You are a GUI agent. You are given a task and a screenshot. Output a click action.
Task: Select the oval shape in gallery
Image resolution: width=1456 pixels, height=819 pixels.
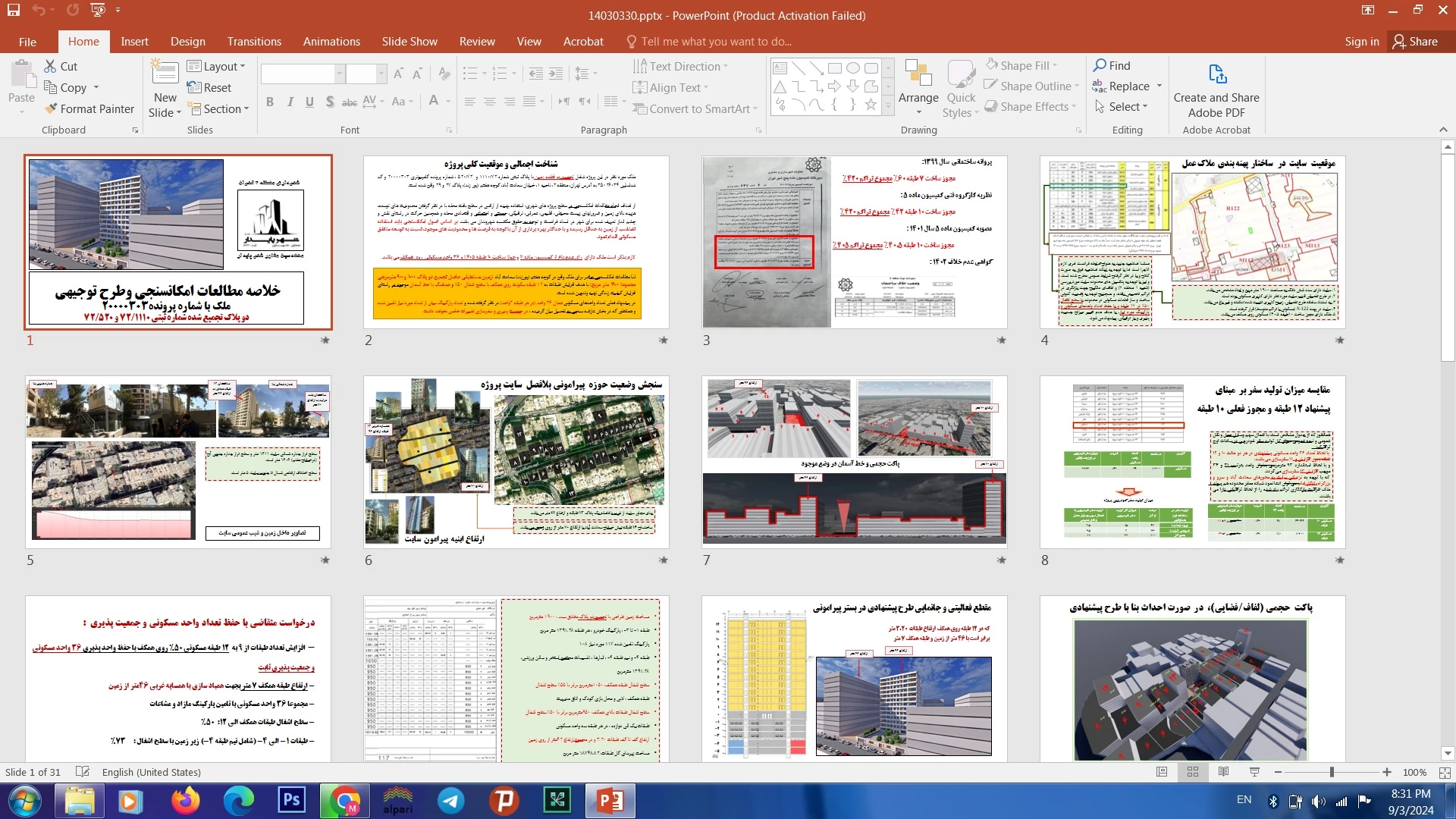tap(853, 68)
